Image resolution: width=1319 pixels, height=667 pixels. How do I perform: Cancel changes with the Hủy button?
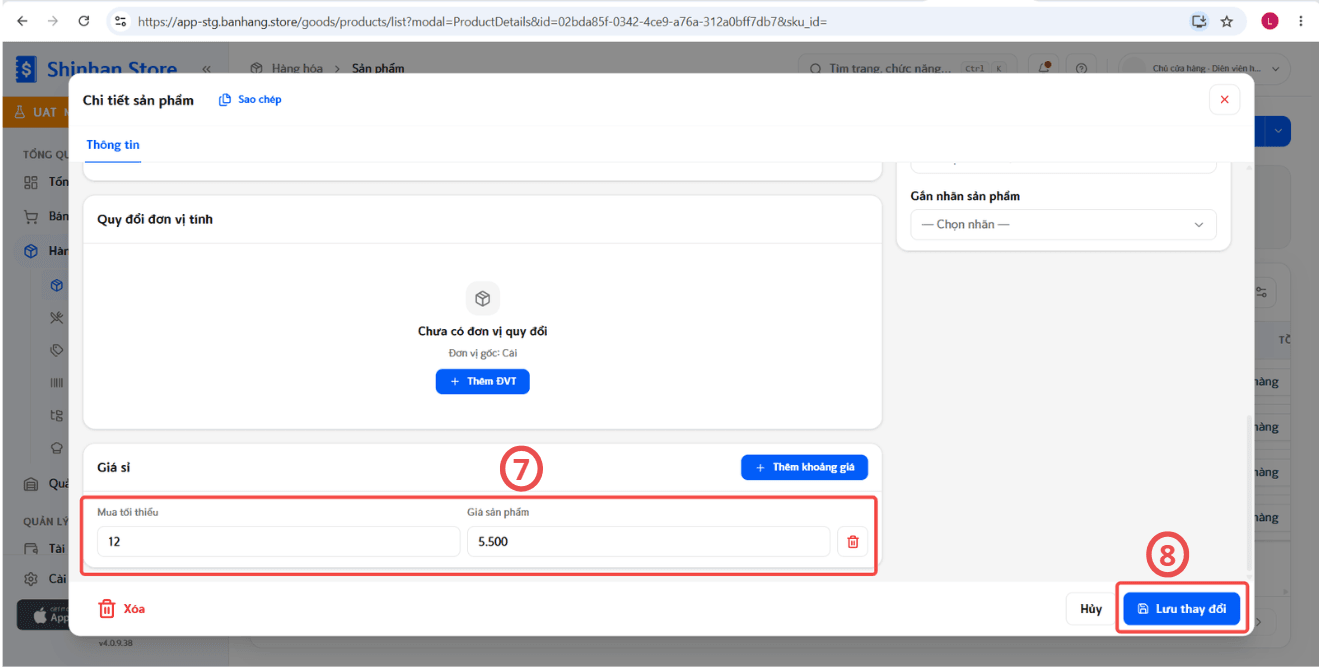pos(1091,609)
